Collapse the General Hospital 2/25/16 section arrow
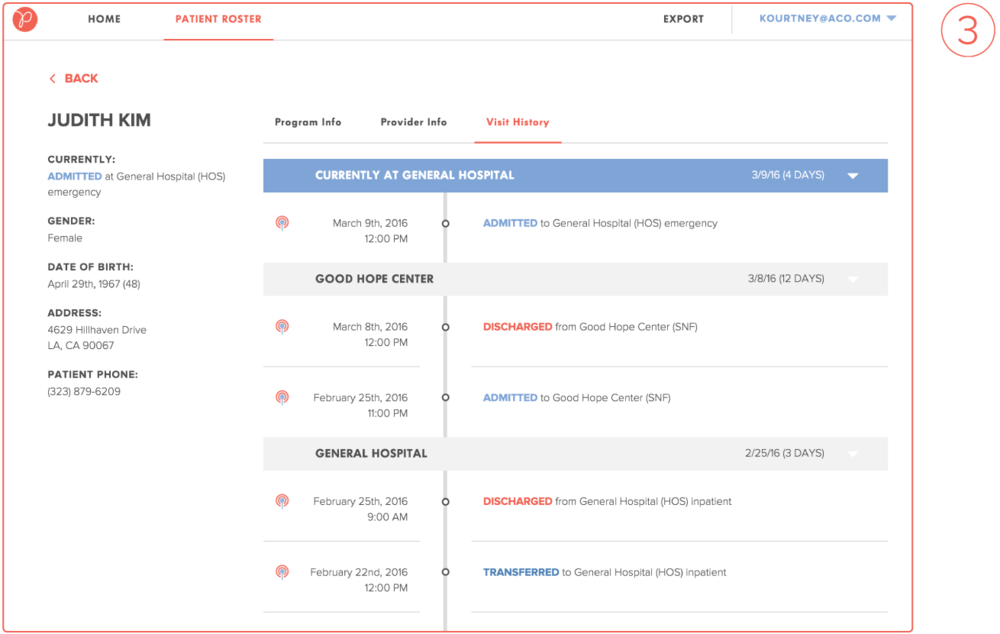 tap(853, 454)
